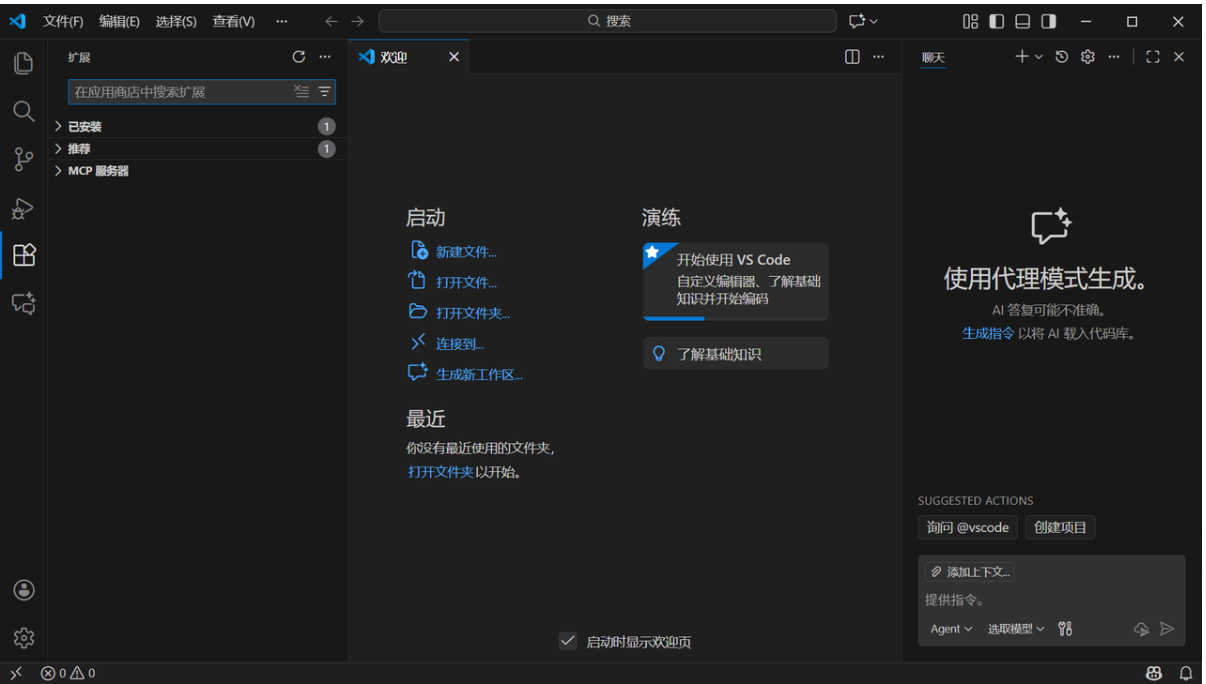Image resolution: width=1206 pixels, height=684 pixels.
Task: Open the Customize Layout icon
Action: pyautogui.click(x=970, y=21)
